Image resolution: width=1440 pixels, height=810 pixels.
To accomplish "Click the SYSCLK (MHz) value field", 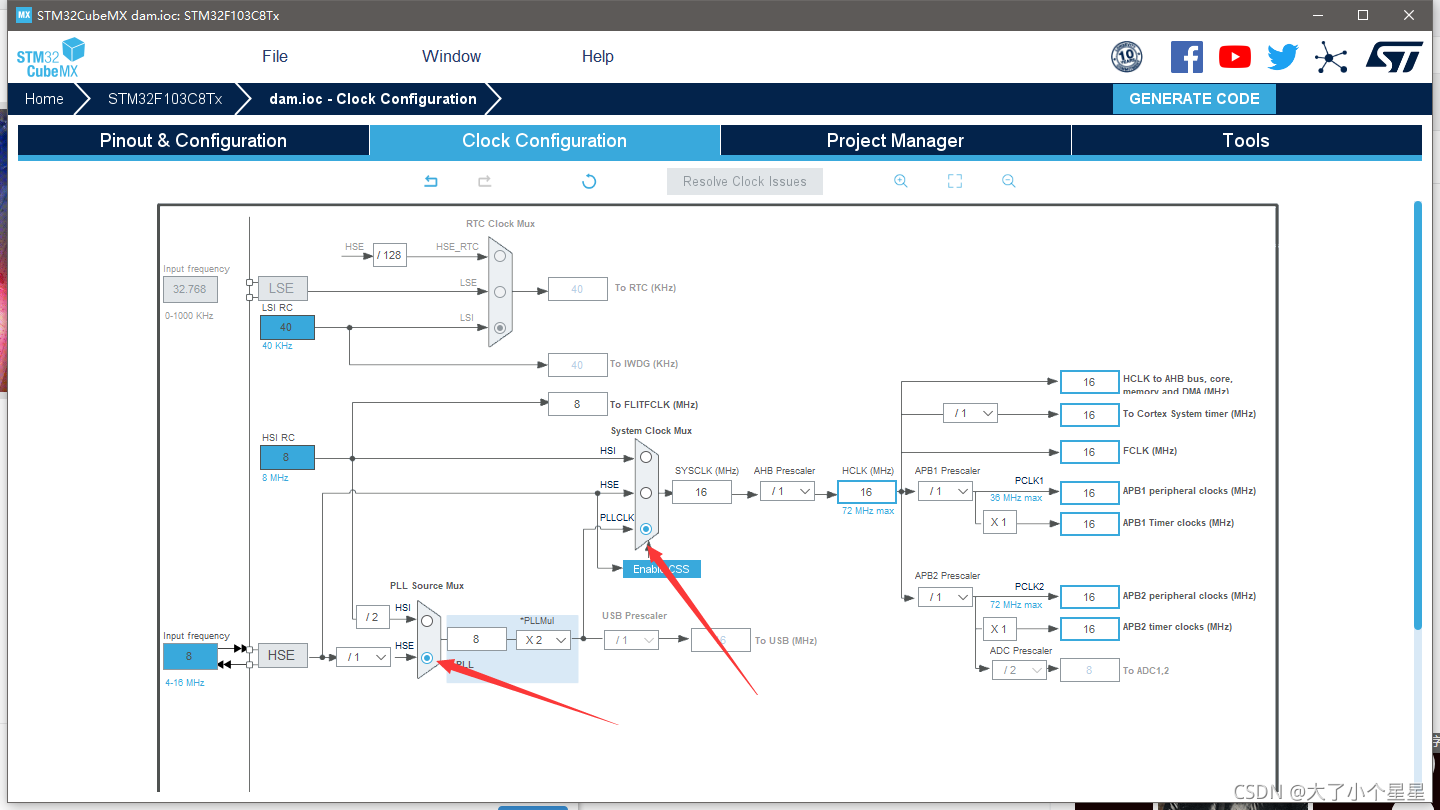I will coord(702,491).
